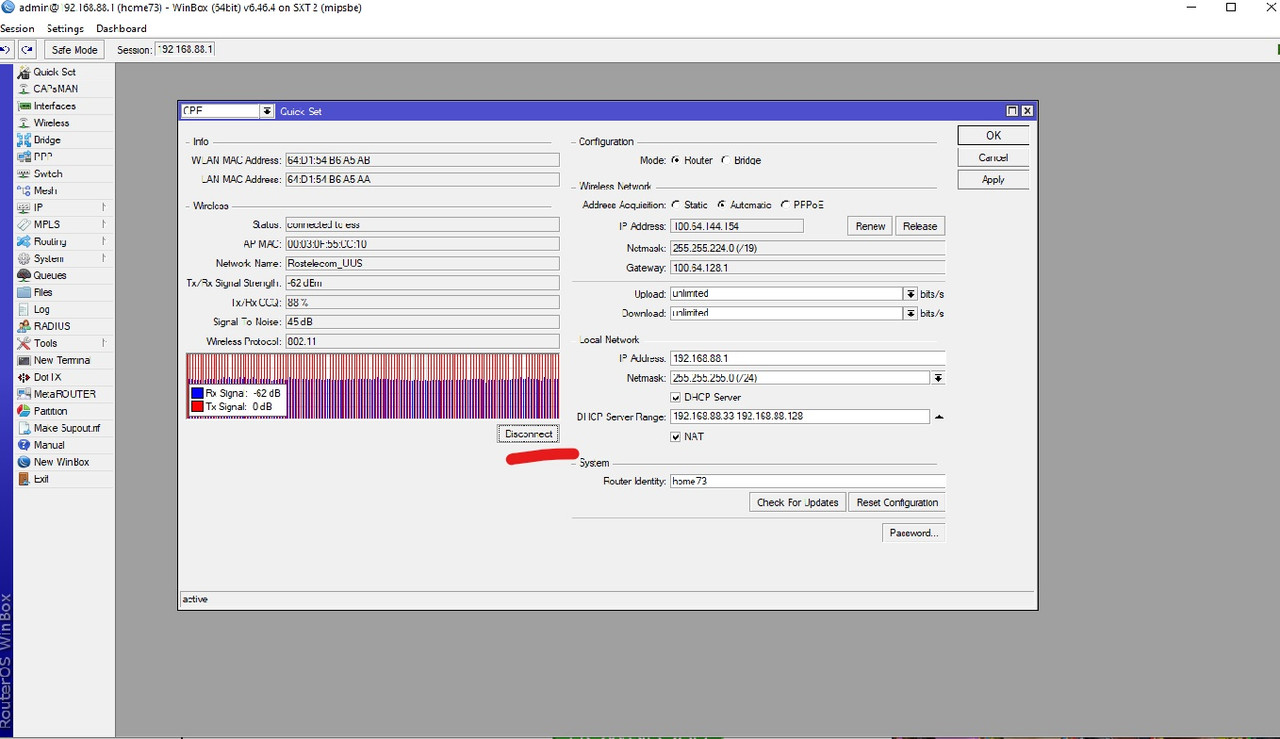
Task: Open the Dashboard menu
Action: [x=121, y=28]
